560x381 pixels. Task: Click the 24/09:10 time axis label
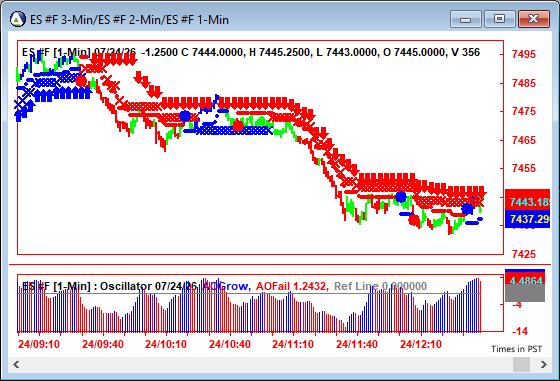39,344
